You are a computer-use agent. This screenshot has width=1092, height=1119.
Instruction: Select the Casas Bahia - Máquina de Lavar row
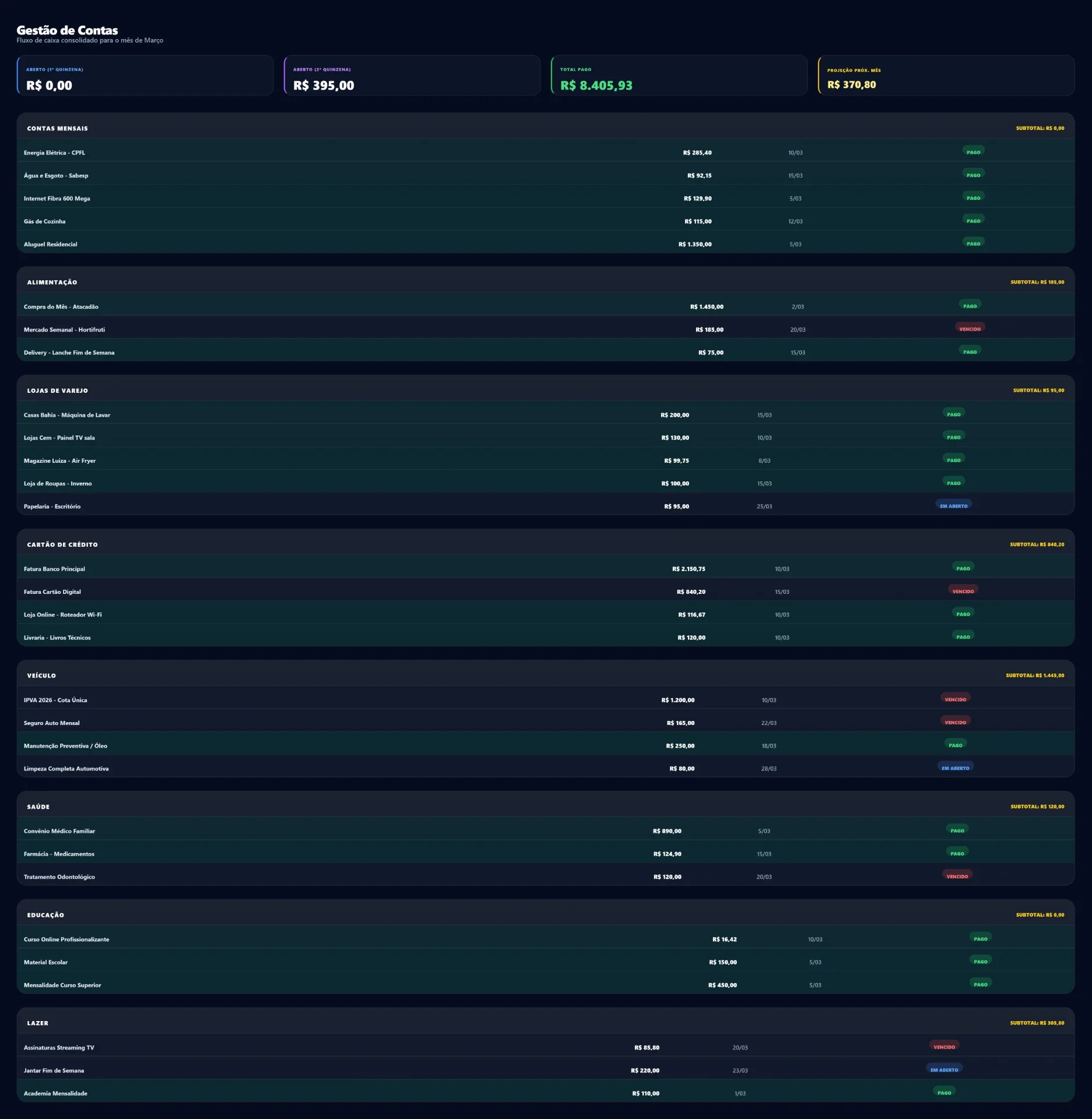pyautogui.click(x=546, y=414)
